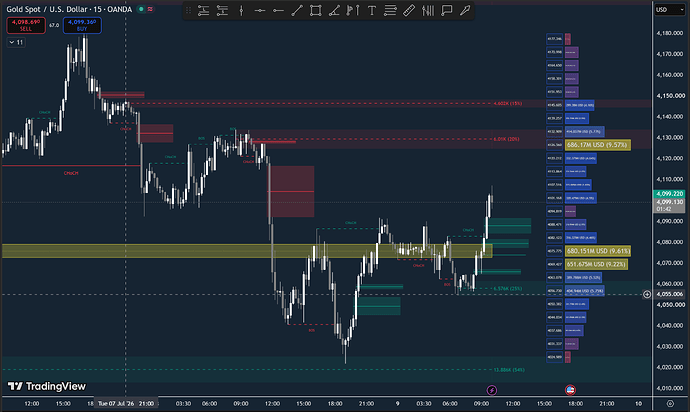Click the red approximate-data icon beside OANDA
The width and height of the screenshot is (690, 412).
(150, 9)
